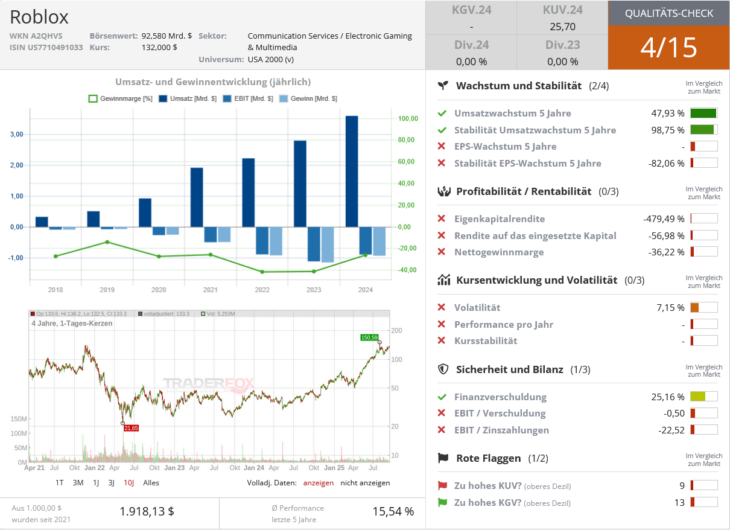The height and width of the screenshot is (530, 730).
Task: Click the Kurs value 132,000 $
Action: pyautogui.click(x=159, y=48)
